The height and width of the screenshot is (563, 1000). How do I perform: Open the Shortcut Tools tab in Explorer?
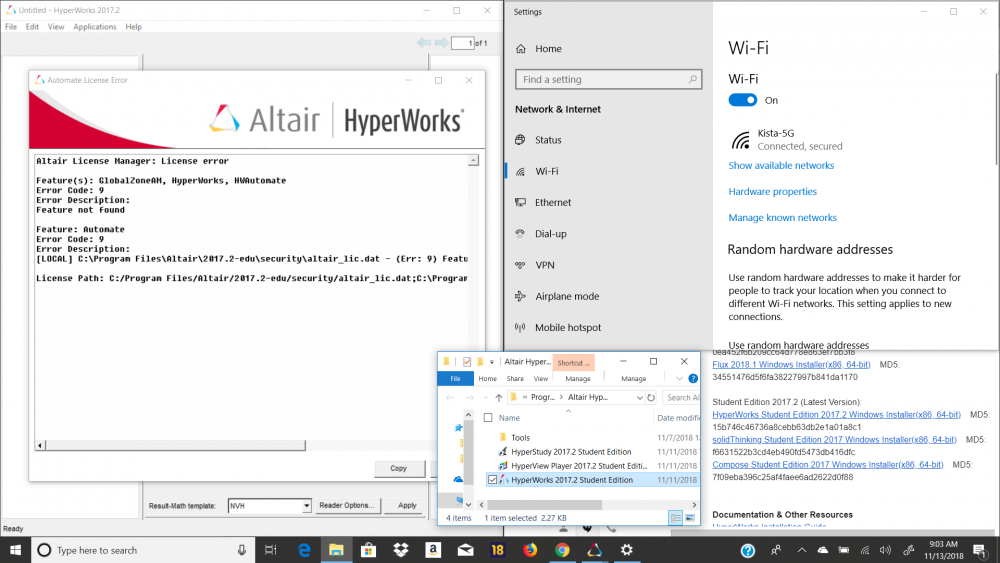(x=573, y=362)
